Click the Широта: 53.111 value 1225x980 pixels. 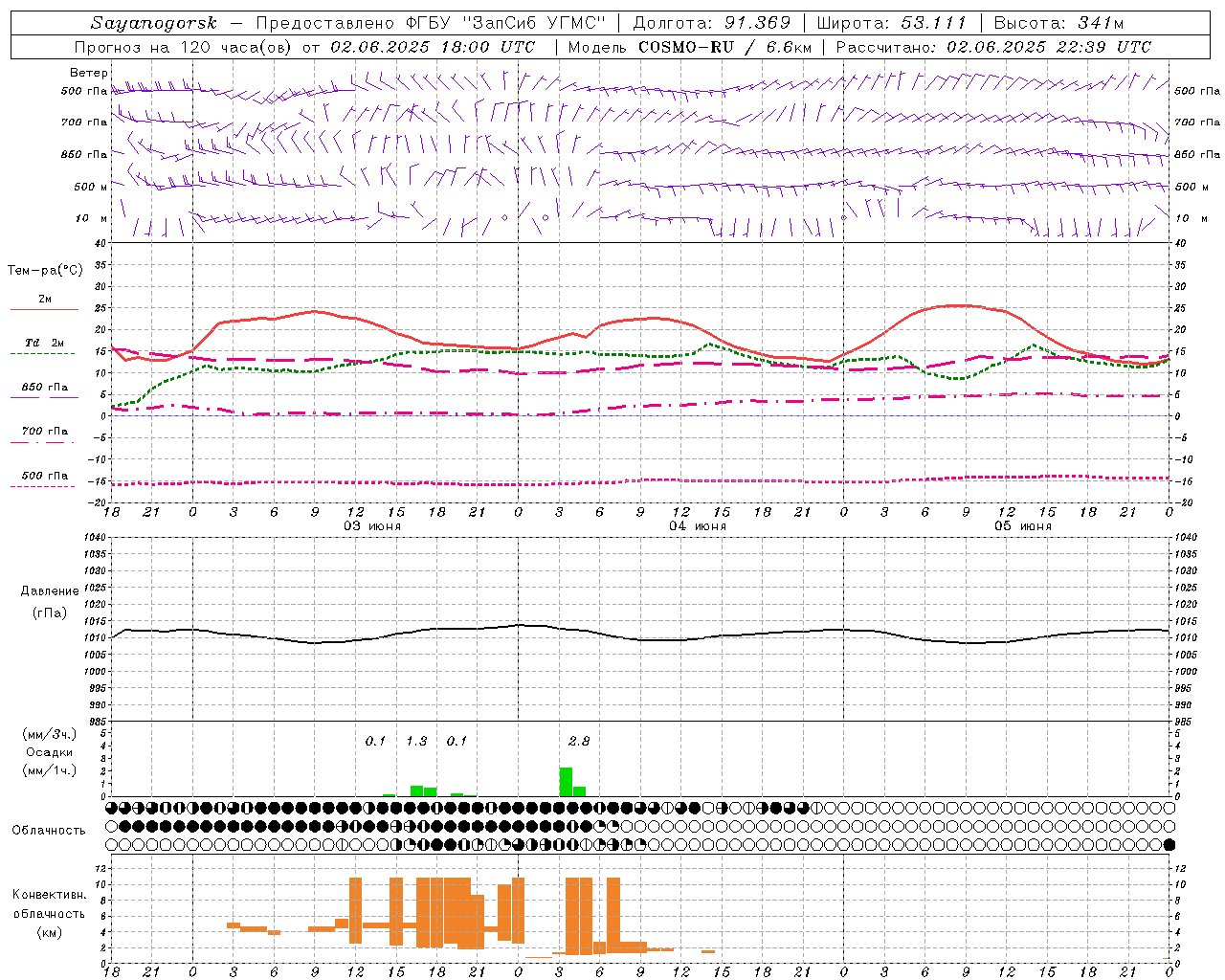point(892,23)
